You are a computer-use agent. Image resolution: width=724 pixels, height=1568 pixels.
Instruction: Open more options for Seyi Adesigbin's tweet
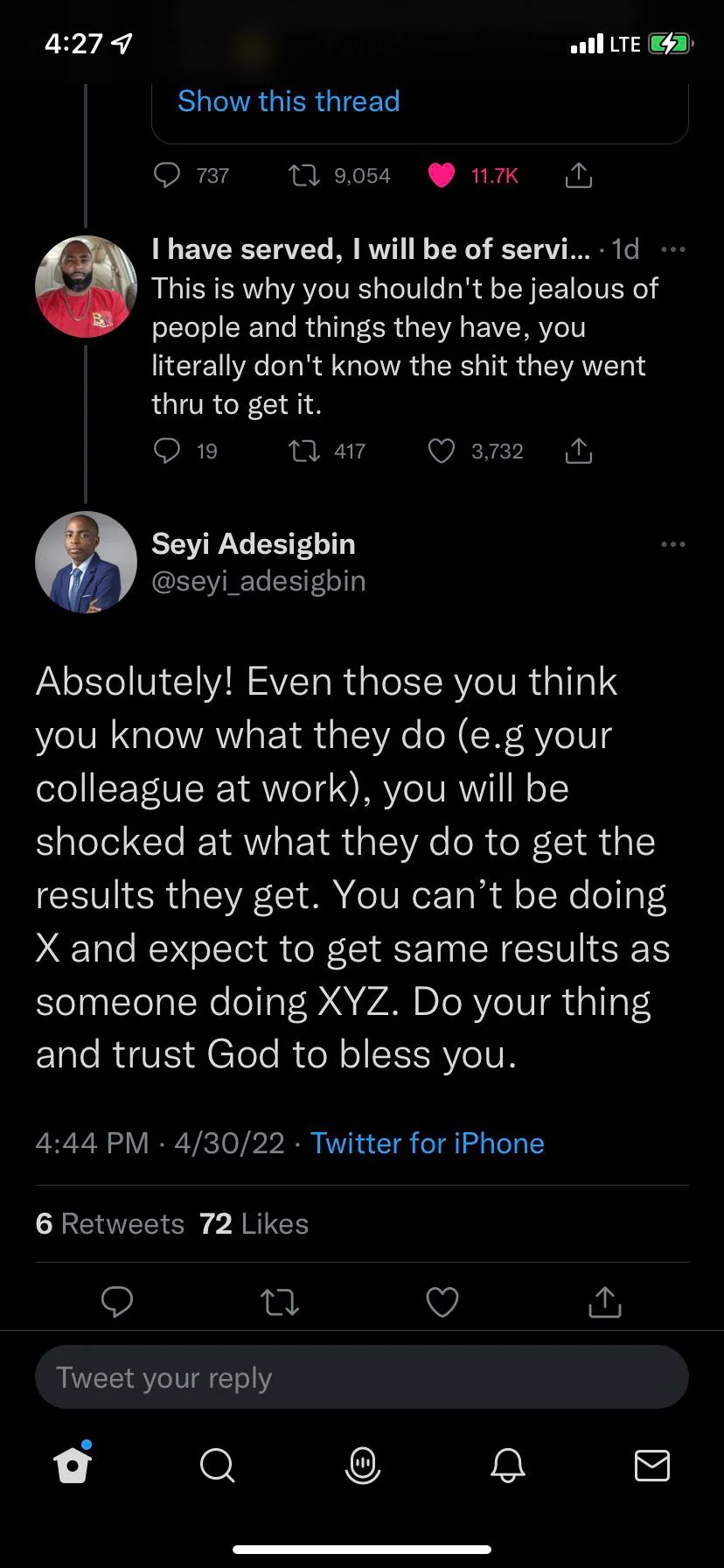click(x=673, y=544)
